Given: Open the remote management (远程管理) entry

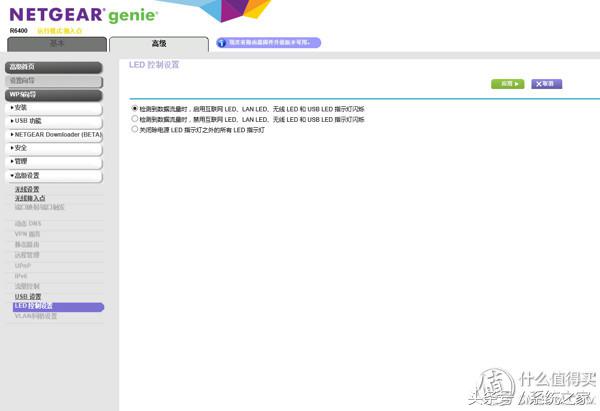Looking at the screenshot, I should click(x=27, y=255).
